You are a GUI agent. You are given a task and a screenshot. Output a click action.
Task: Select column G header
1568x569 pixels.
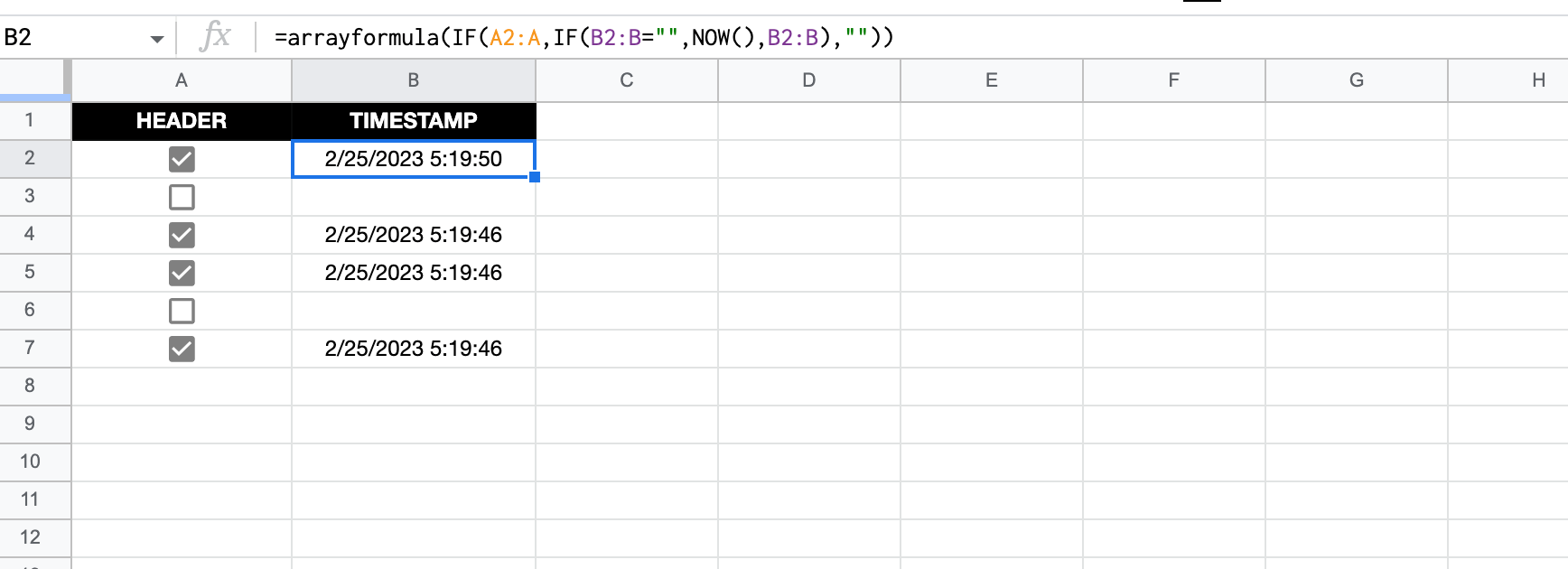(x=1357, y=80)
